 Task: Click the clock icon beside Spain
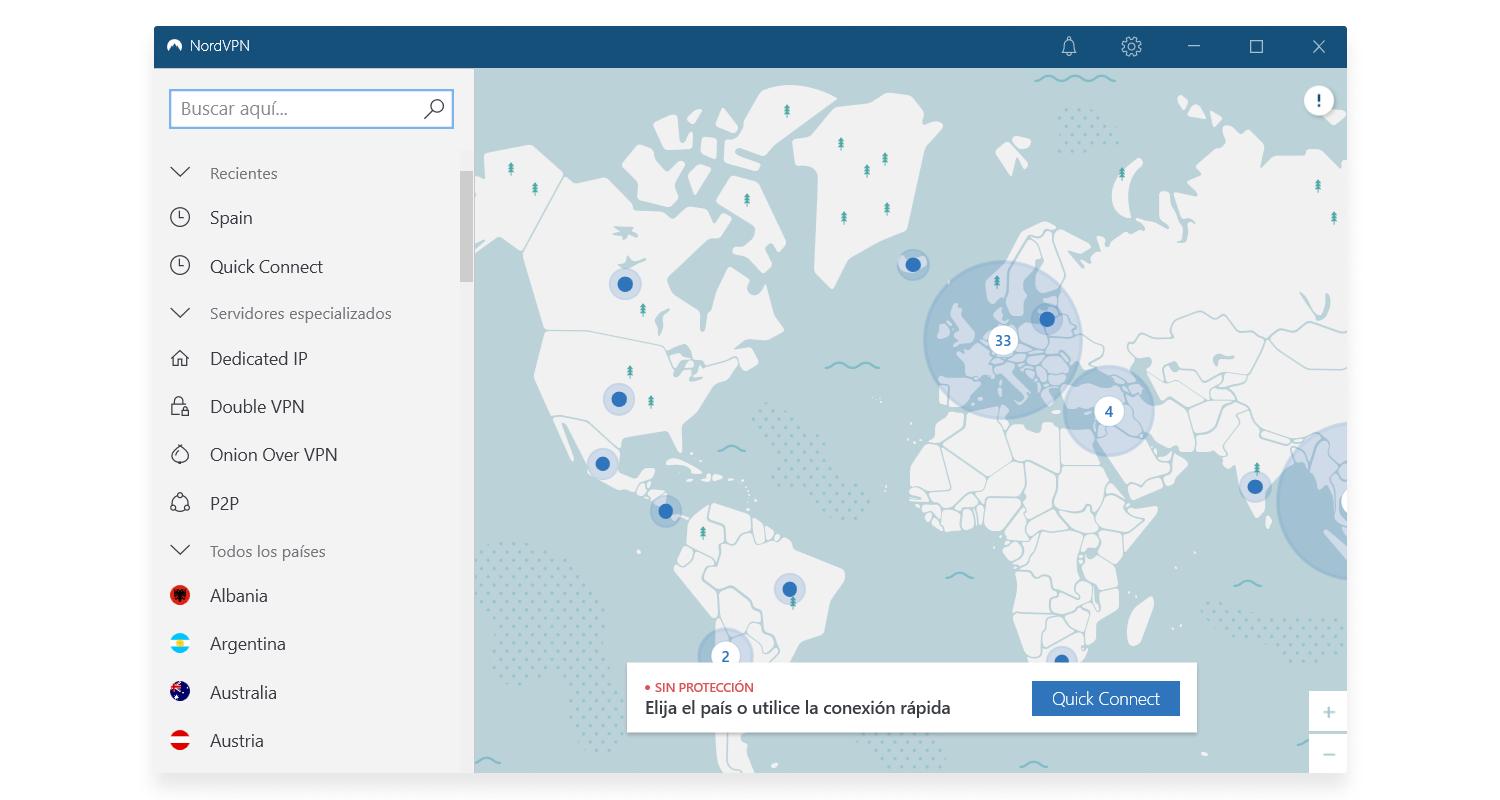pyautogui.click(x=180, y=217)
